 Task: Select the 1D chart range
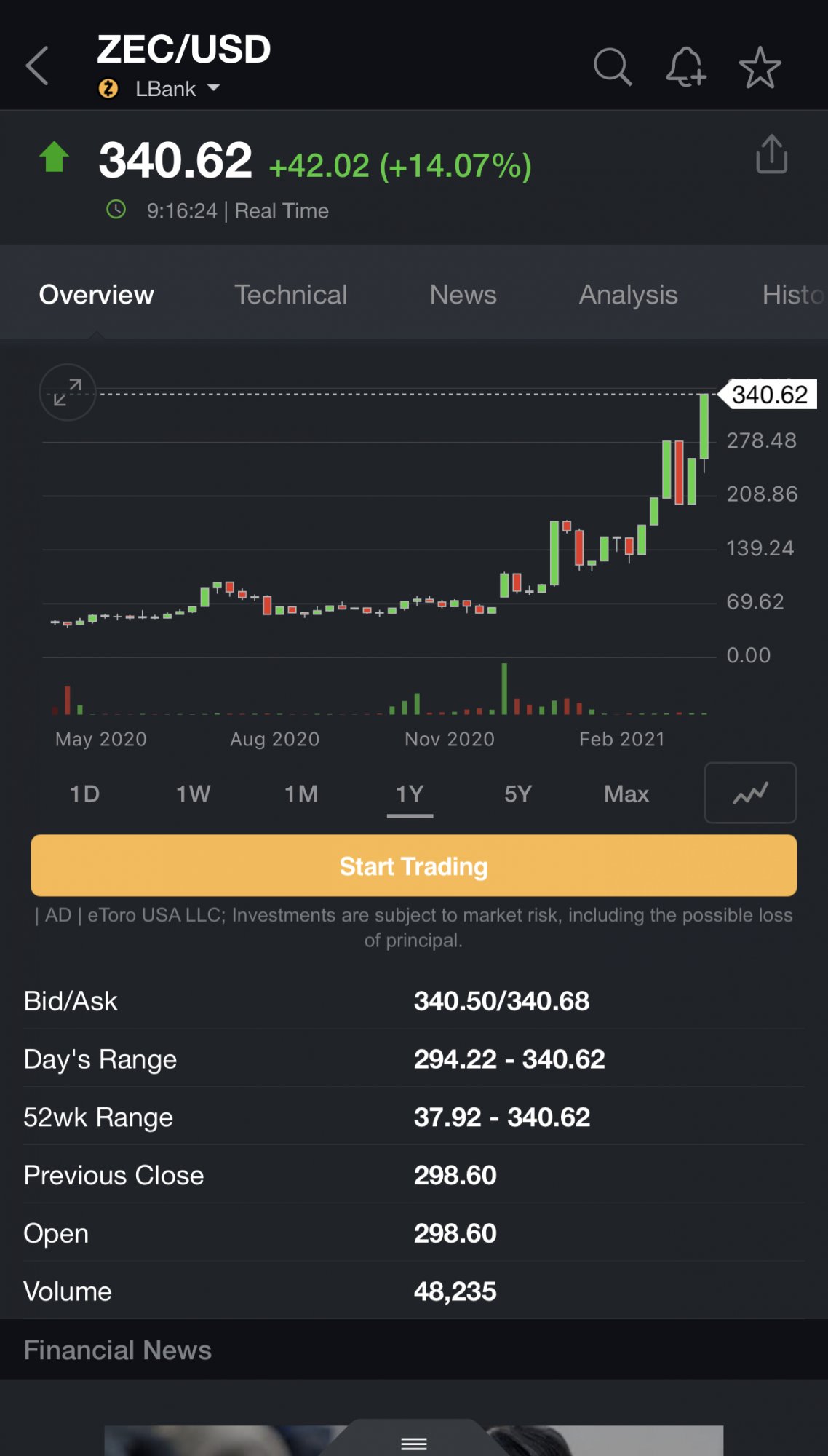coord(84,794)
